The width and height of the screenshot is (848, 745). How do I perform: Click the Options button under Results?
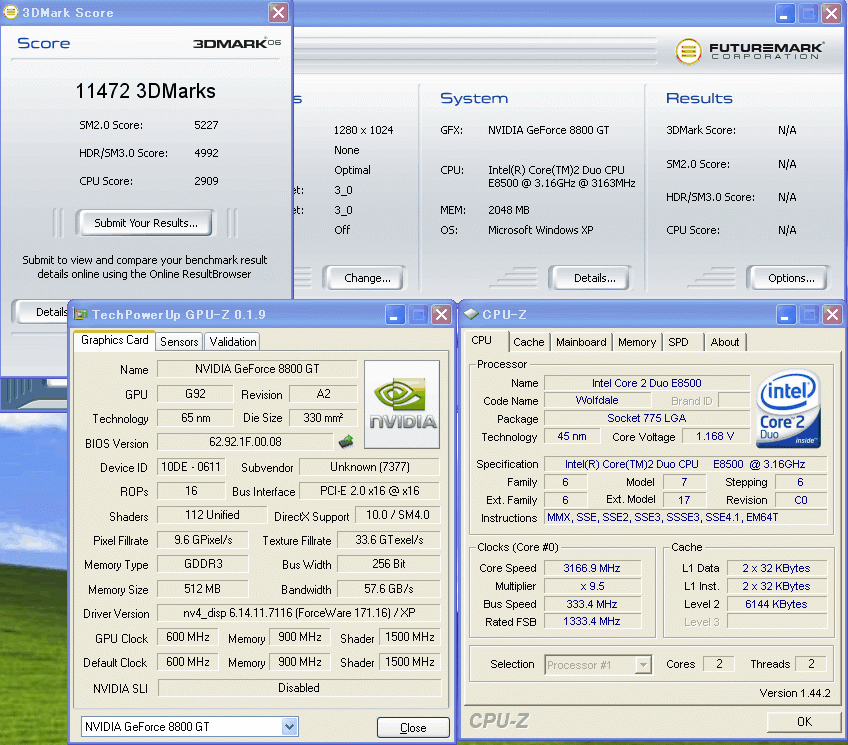tap(791, 278)
